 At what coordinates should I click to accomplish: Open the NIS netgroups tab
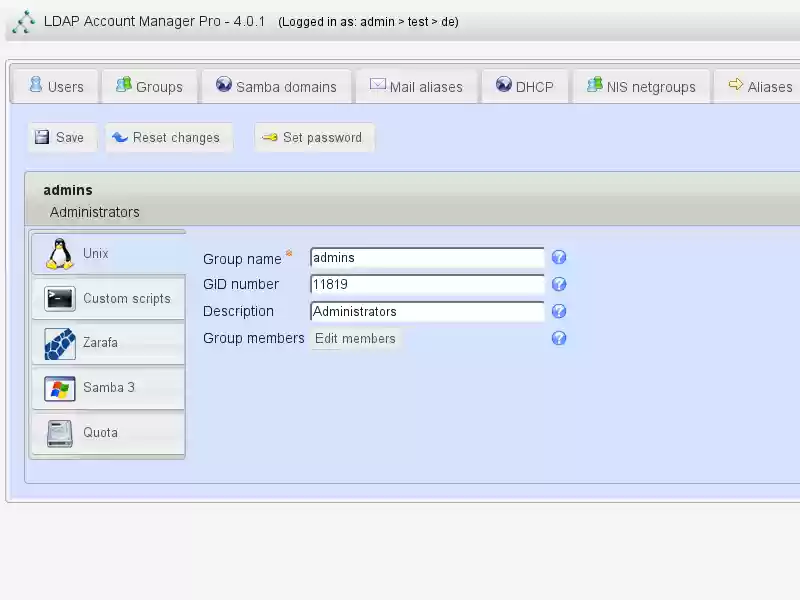click(644, 87)
